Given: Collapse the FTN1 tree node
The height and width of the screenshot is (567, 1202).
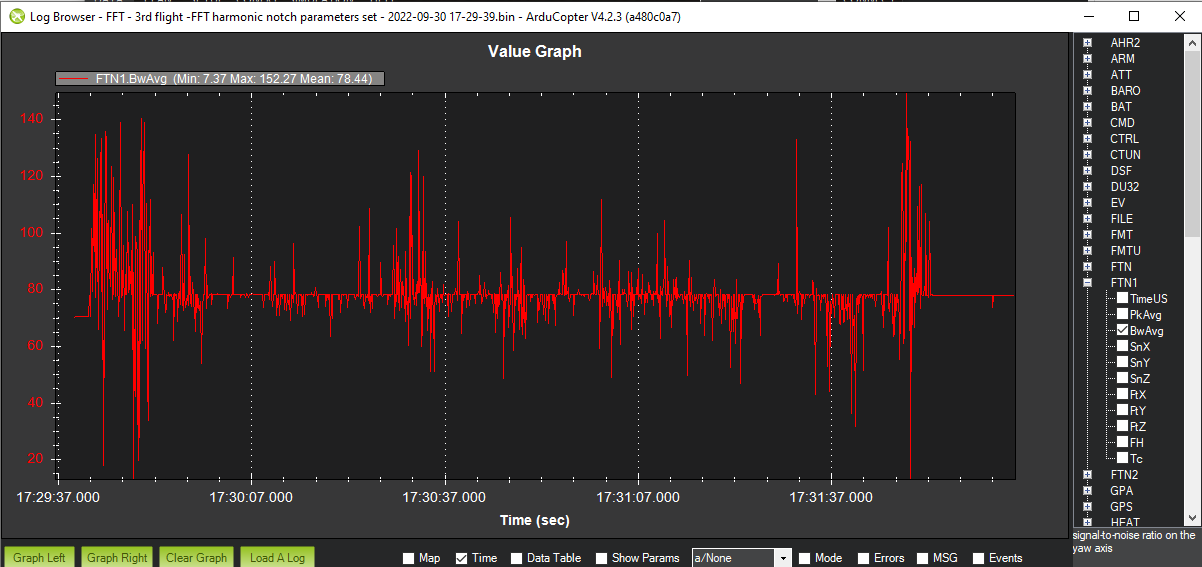Looking at the screenshot, I should (1087, 283).
